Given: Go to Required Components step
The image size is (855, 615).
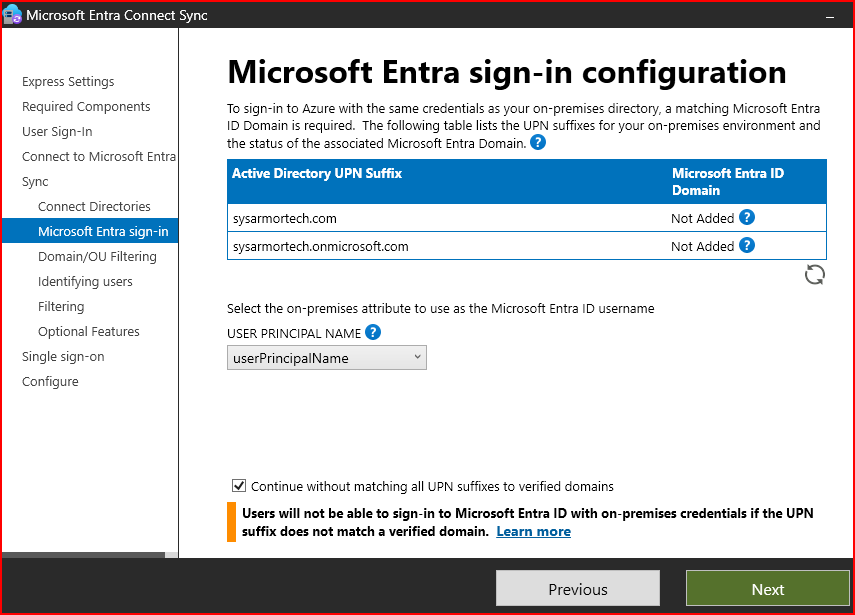Looking at the screenshot, I should (86, 107).
